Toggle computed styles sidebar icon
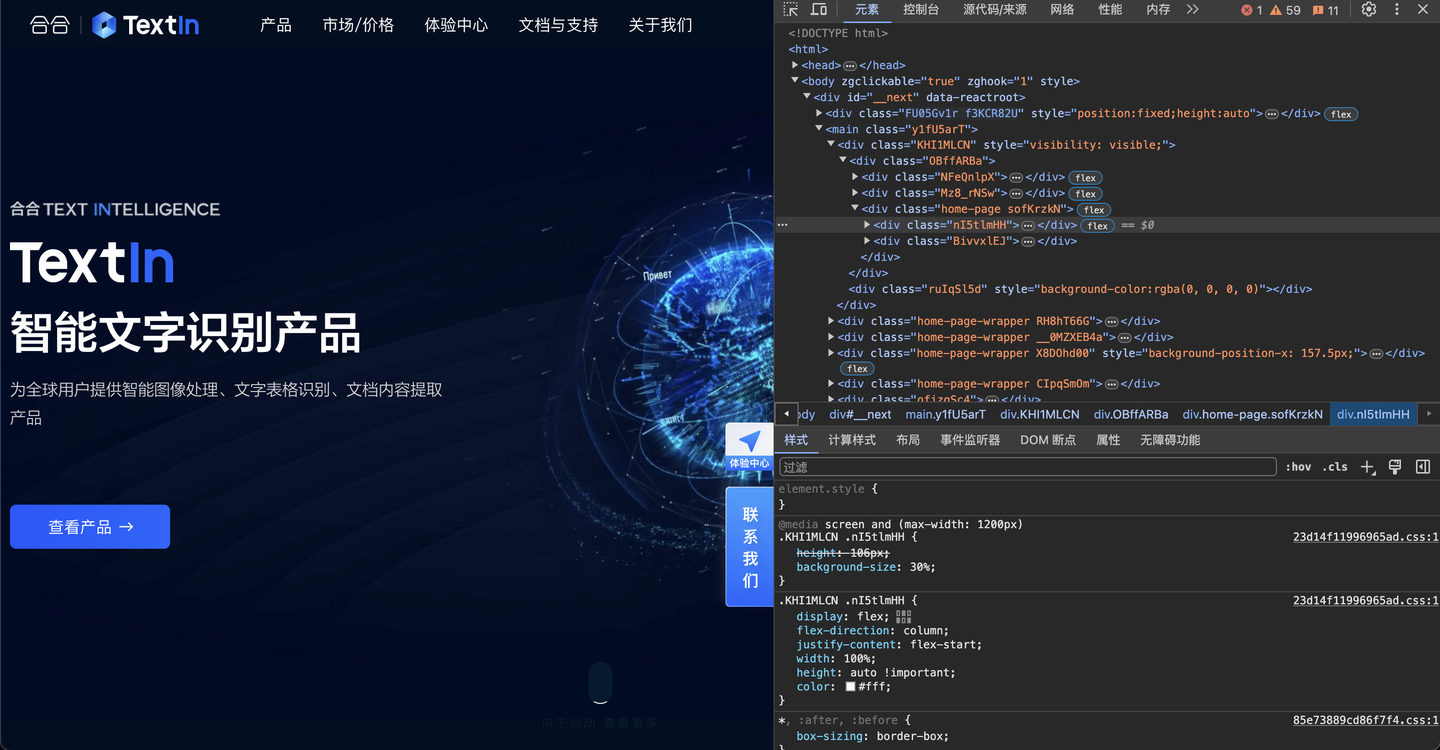The height and width of the screenshot is (750, 1440). pos(1423,467)
